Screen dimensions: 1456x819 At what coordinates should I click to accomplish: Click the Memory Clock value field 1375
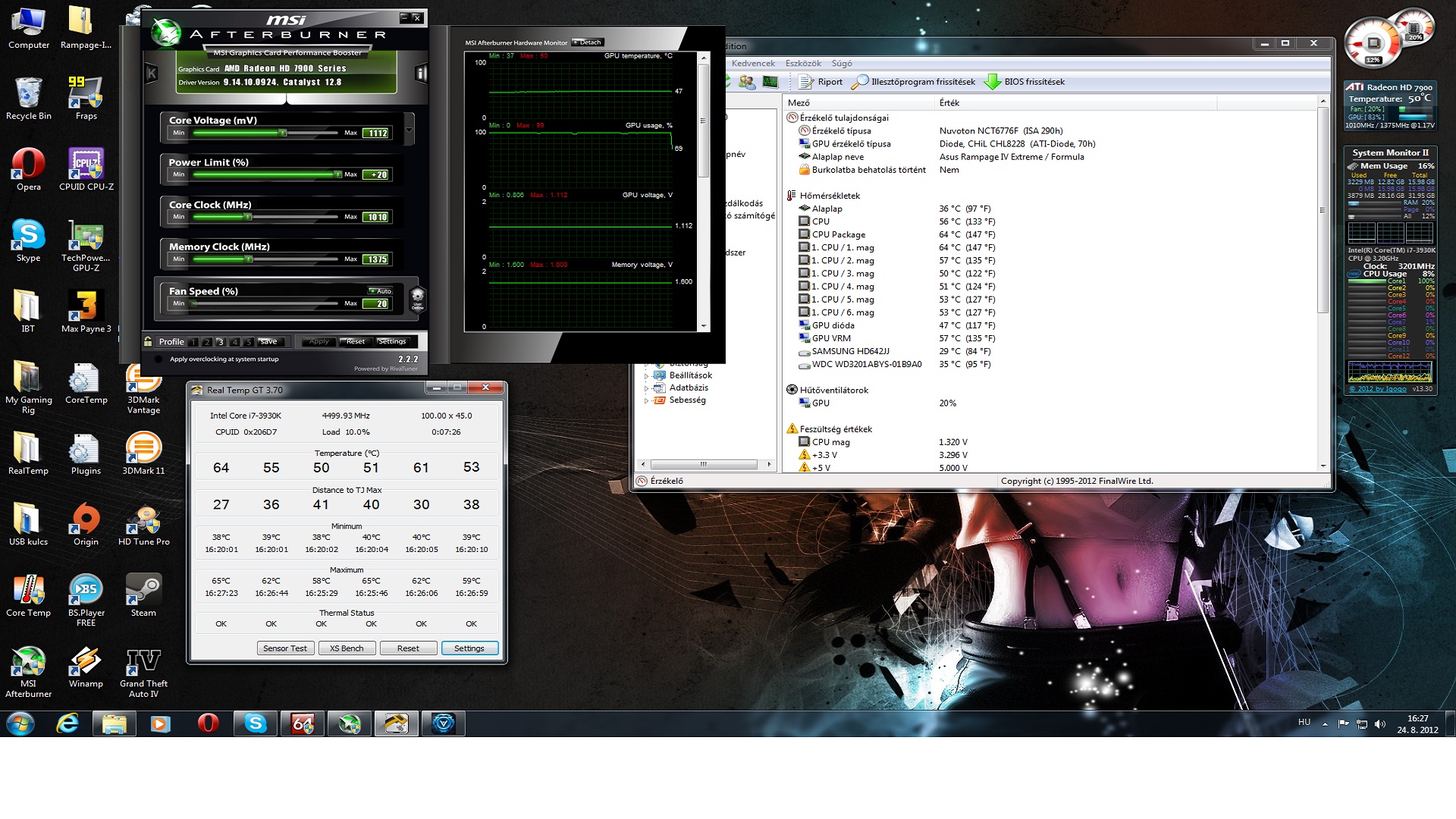coord(376,259)
